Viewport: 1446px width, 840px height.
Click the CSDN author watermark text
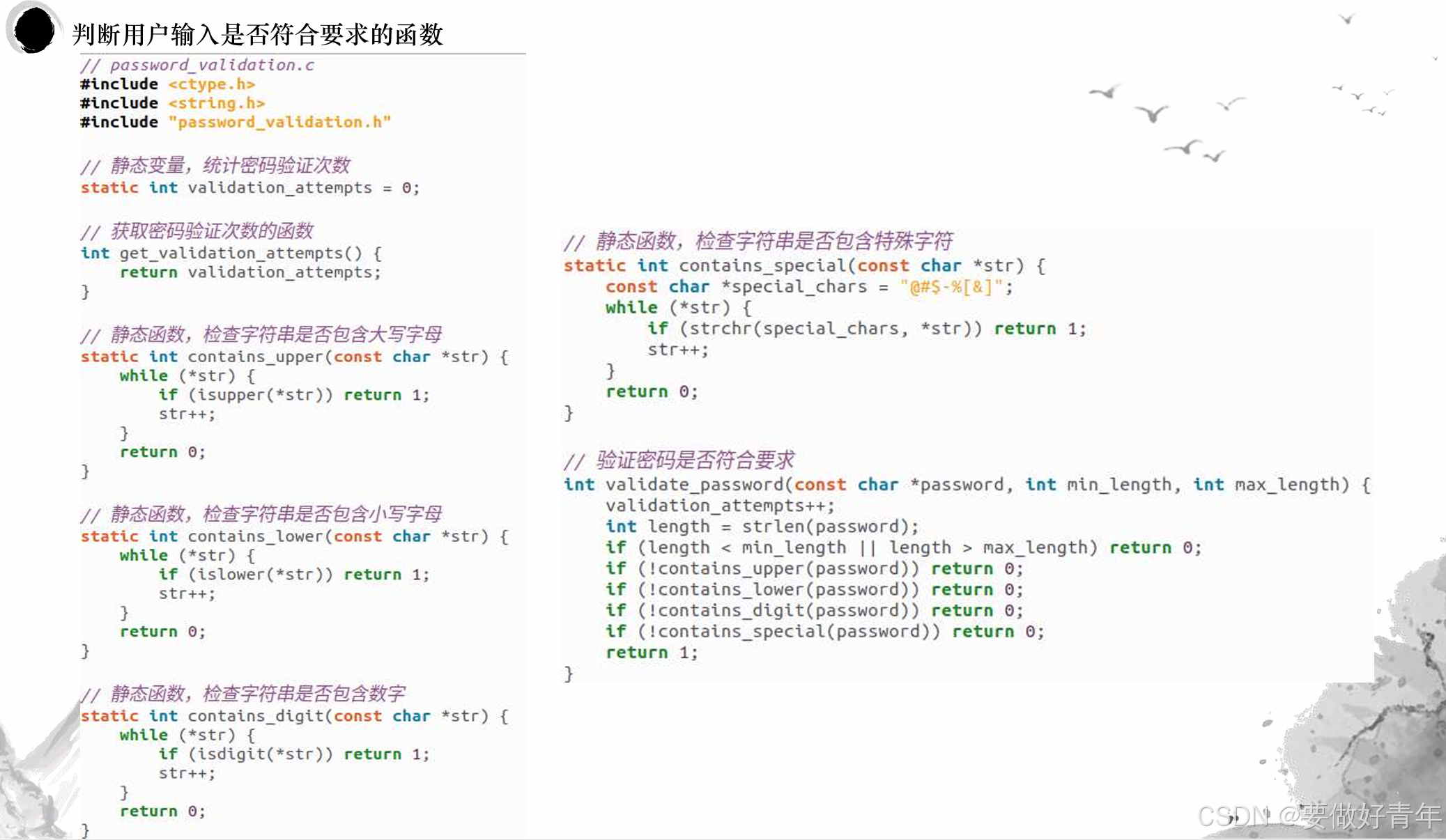(x=1318, y=816)
